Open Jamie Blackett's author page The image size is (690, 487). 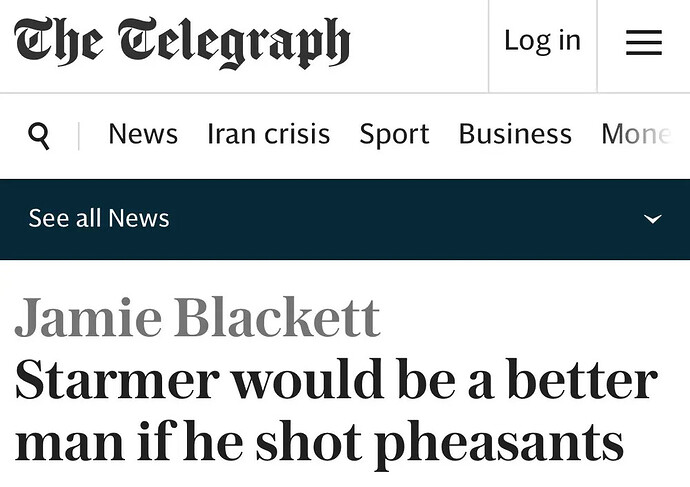click(197, 318)
